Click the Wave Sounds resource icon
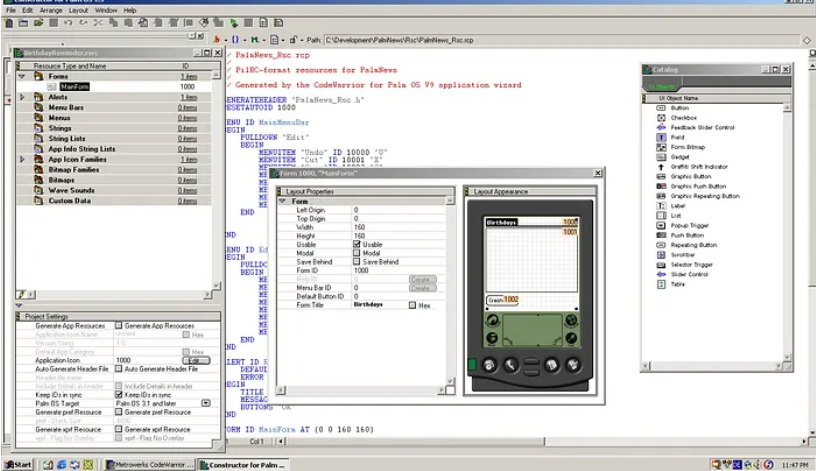 (x=40, y=190)
